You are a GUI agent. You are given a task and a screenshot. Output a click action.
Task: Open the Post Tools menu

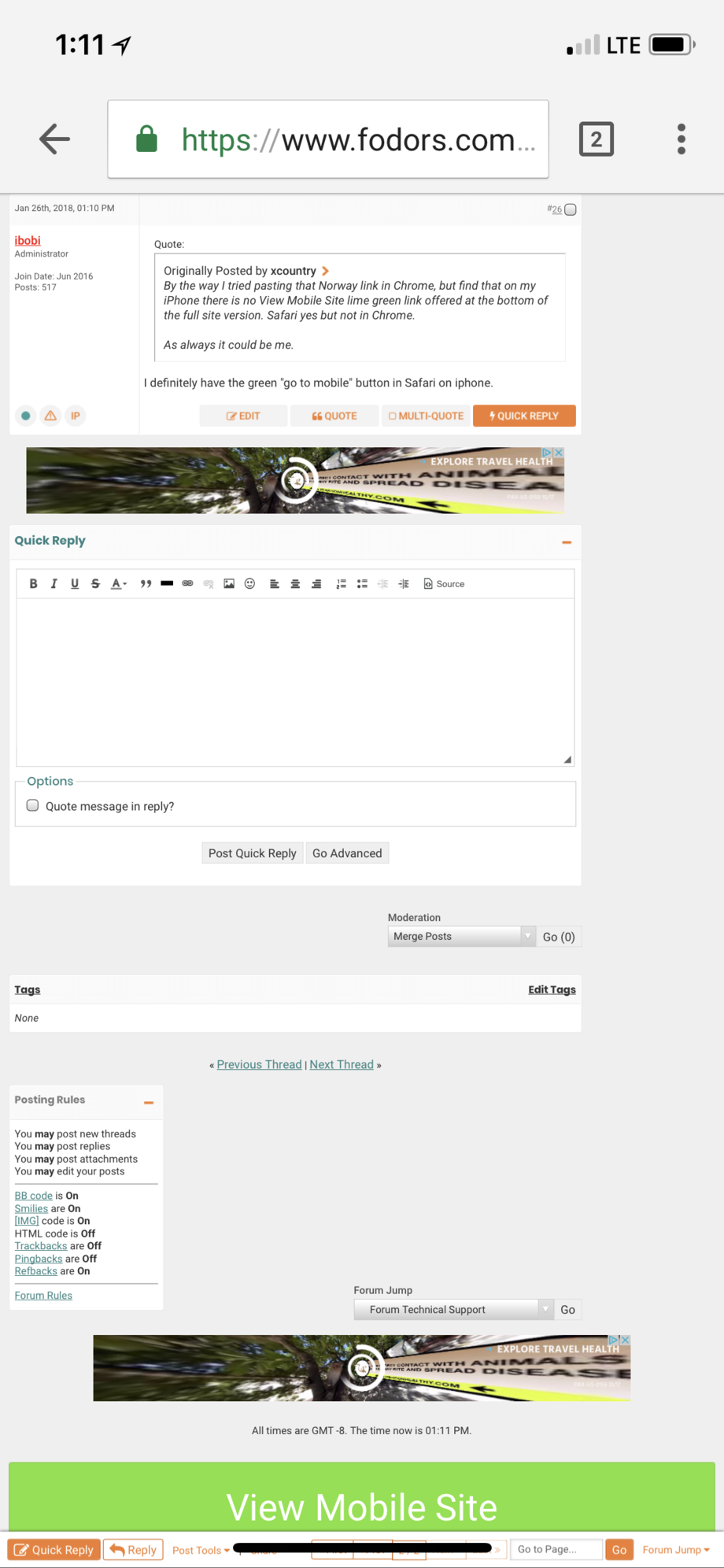pos(201,1550)
